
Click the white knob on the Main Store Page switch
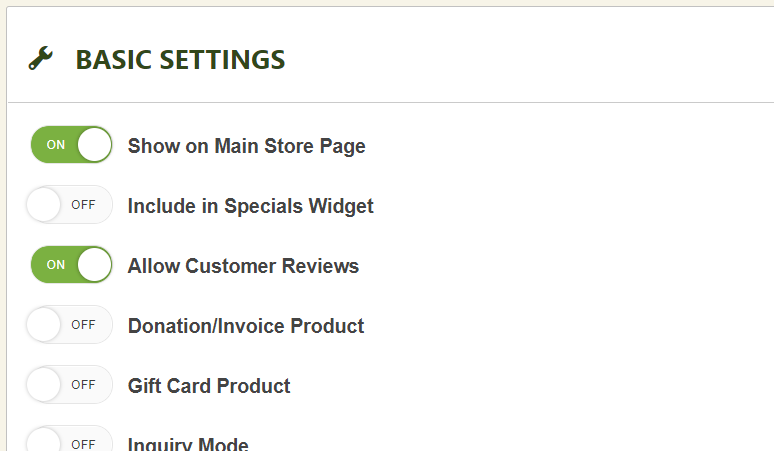(94, 145)
